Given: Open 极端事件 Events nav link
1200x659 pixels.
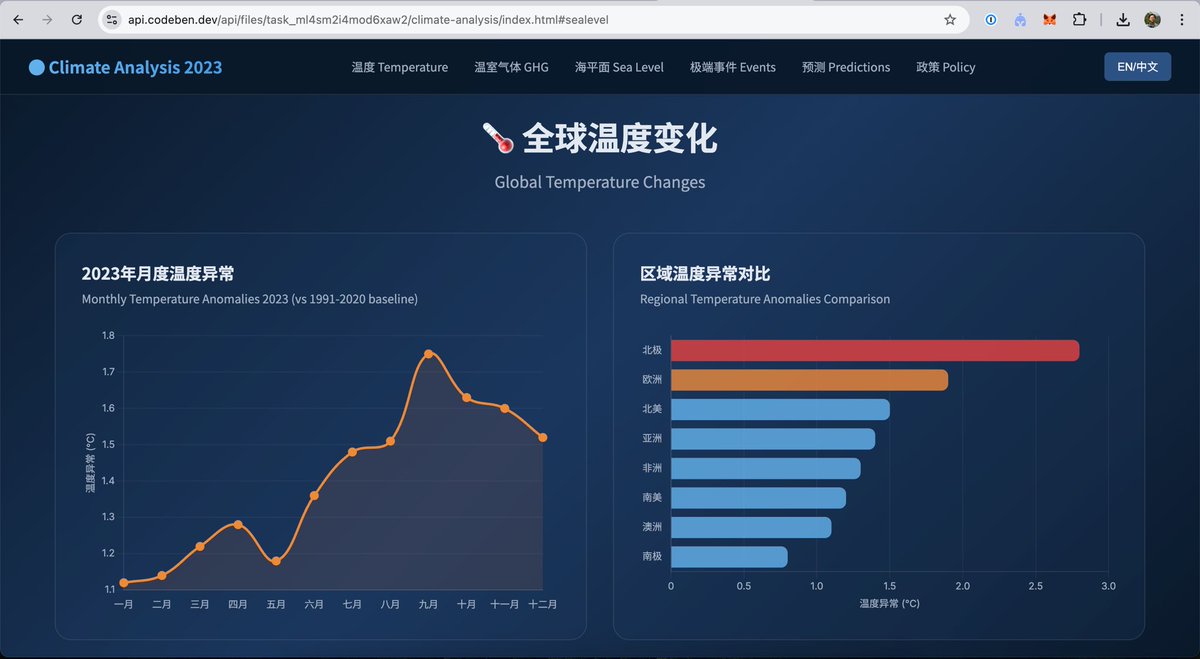Looking at the screenshot, I should [x=733, y=67].
